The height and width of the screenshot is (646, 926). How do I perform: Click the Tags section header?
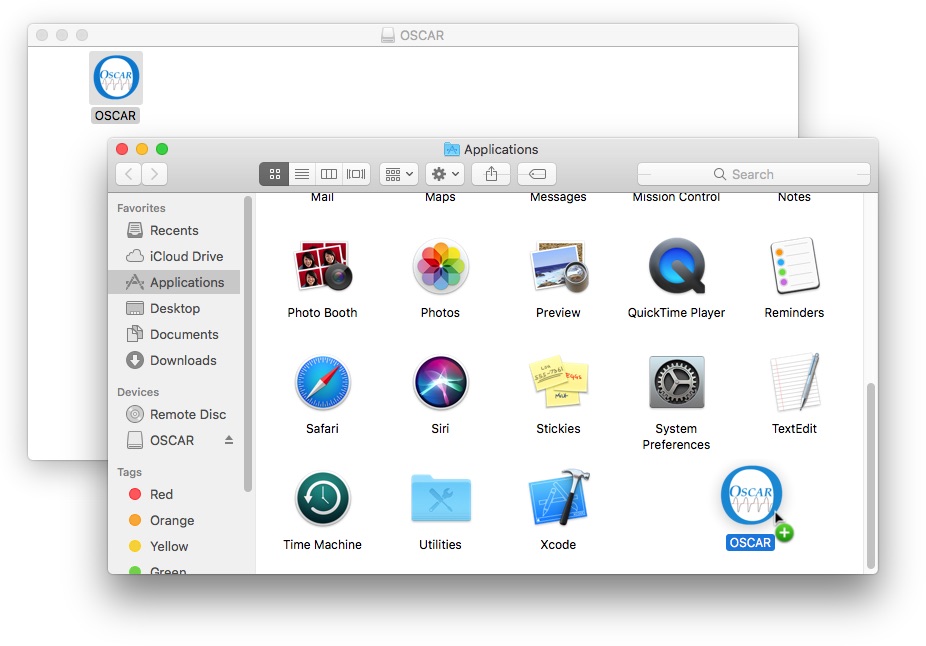[x=129, y=472]
